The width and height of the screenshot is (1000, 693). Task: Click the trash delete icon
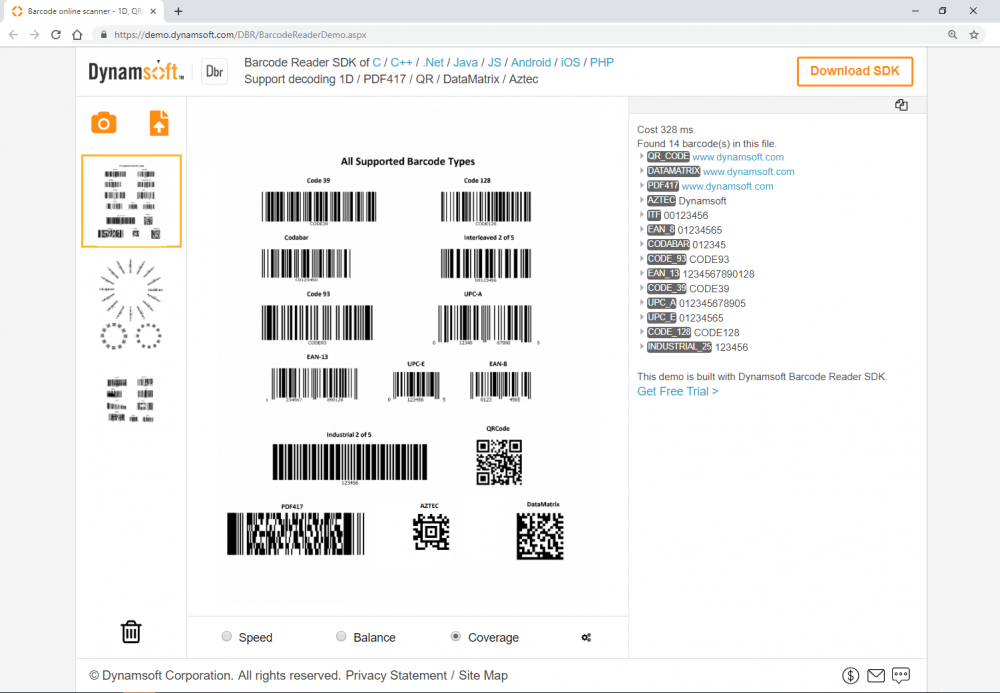coord(131,632)
